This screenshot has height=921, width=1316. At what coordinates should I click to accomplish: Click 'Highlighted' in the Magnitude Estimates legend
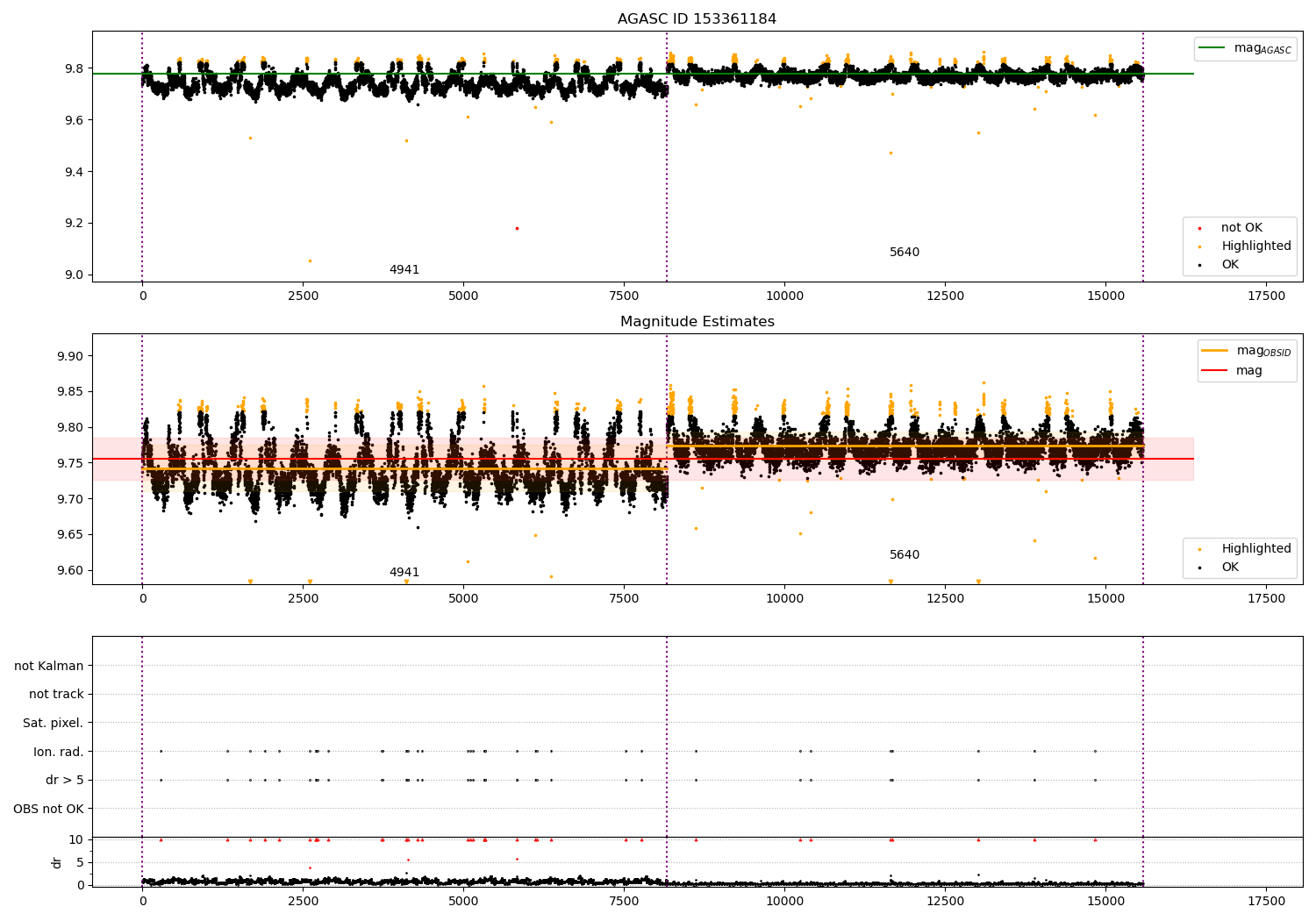pos(1255,549)
